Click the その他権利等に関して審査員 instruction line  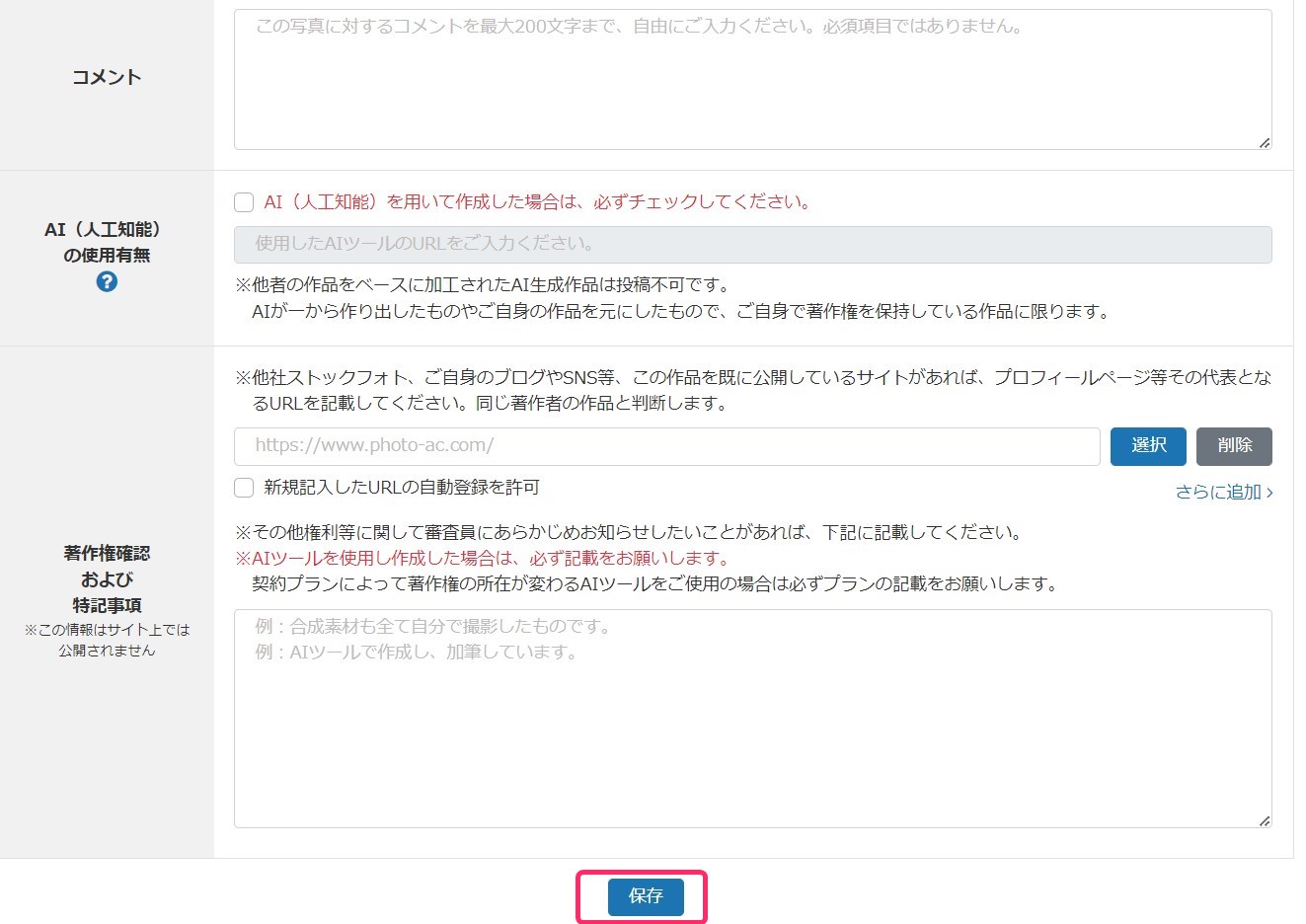click(x=628, y=532)
